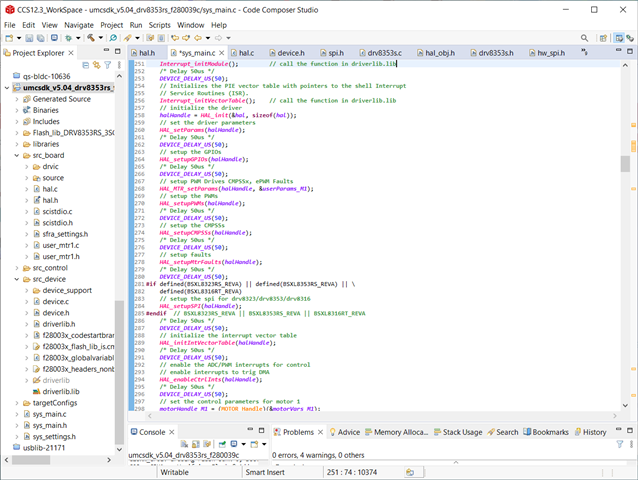Image resolution: width=638 pixels, height=480 pixels.
Task: Show hidden editor tabs overflow list
Action: pyautogui.click(x=584, y=52)
